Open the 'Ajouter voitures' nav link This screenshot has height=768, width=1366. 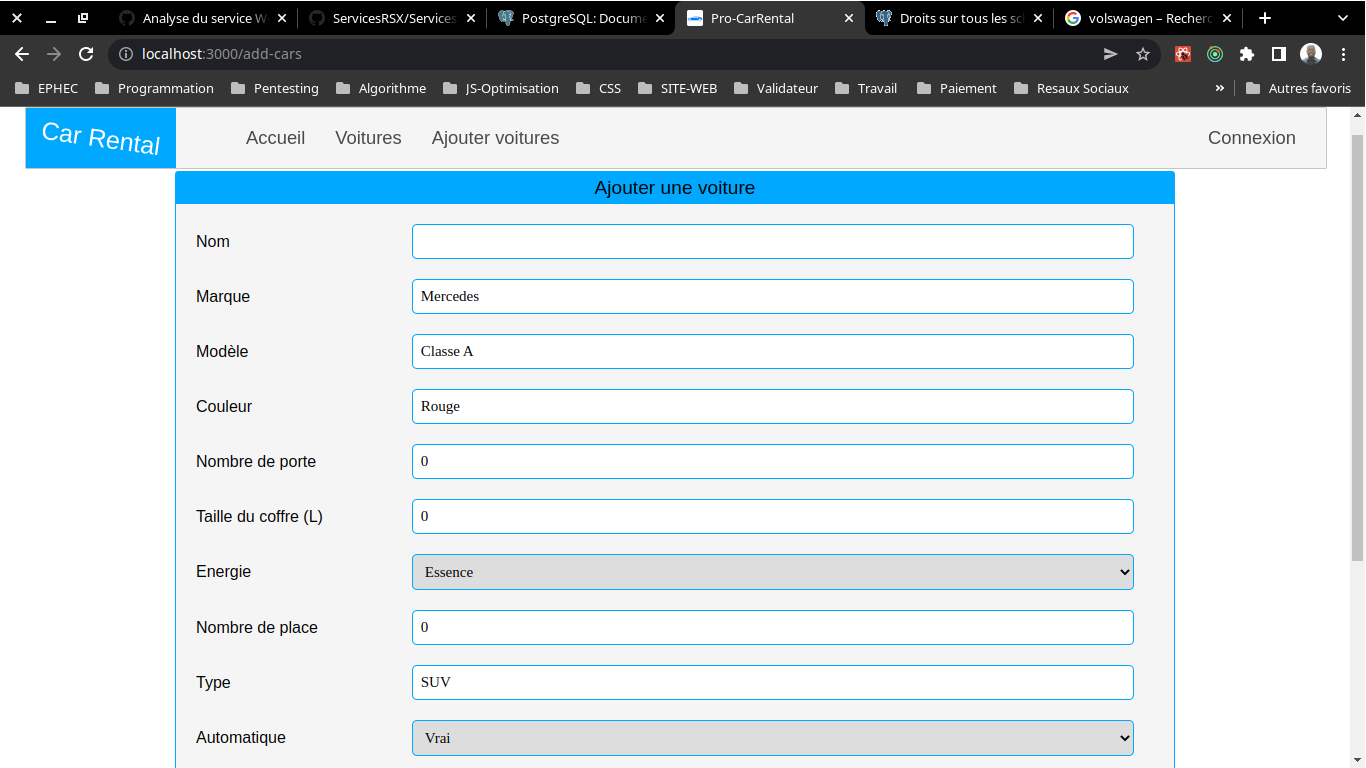pos(495,138)
